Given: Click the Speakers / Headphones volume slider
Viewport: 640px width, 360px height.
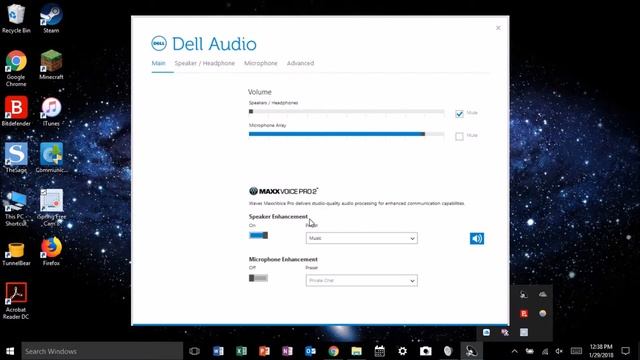Looking at the screenshot, I should tap(346, 111).
